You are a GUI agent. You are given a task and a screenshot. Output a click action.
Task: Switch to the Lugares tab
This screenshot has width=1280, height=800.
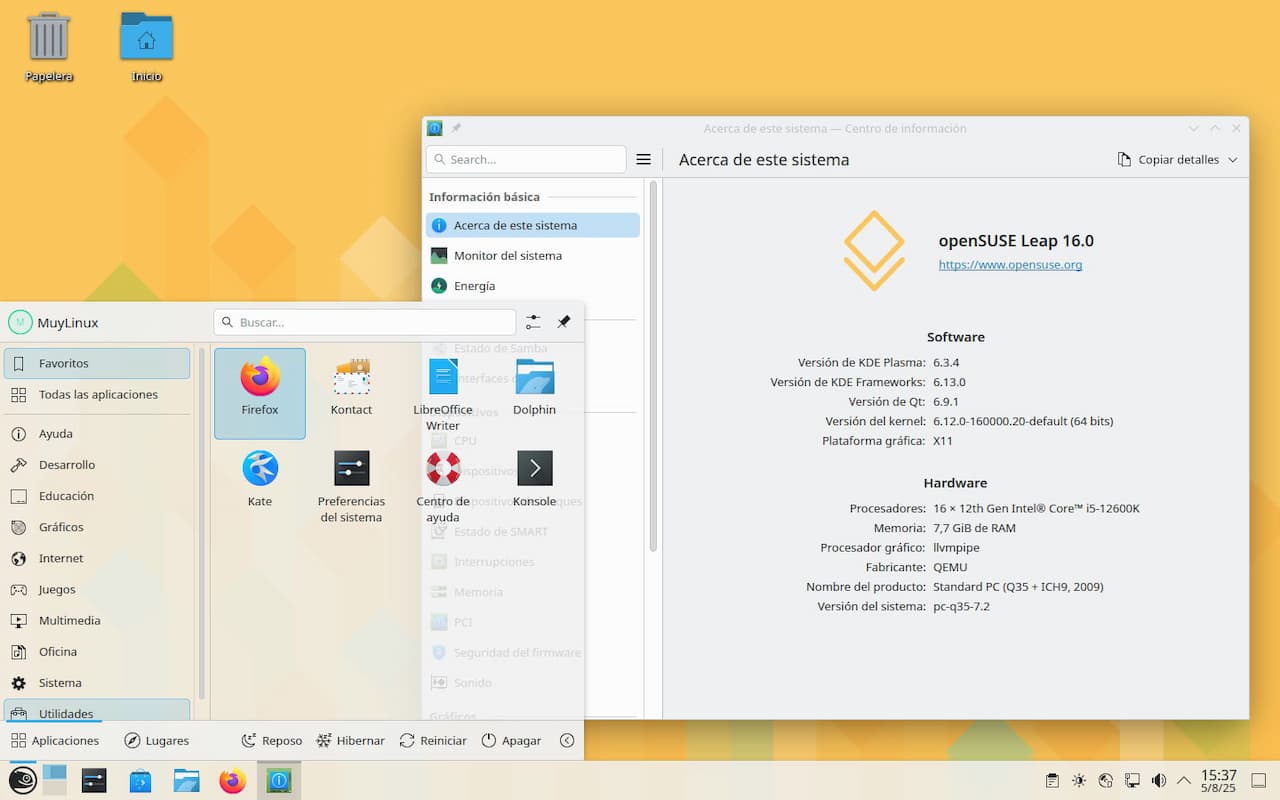click(x=157, y=741)
